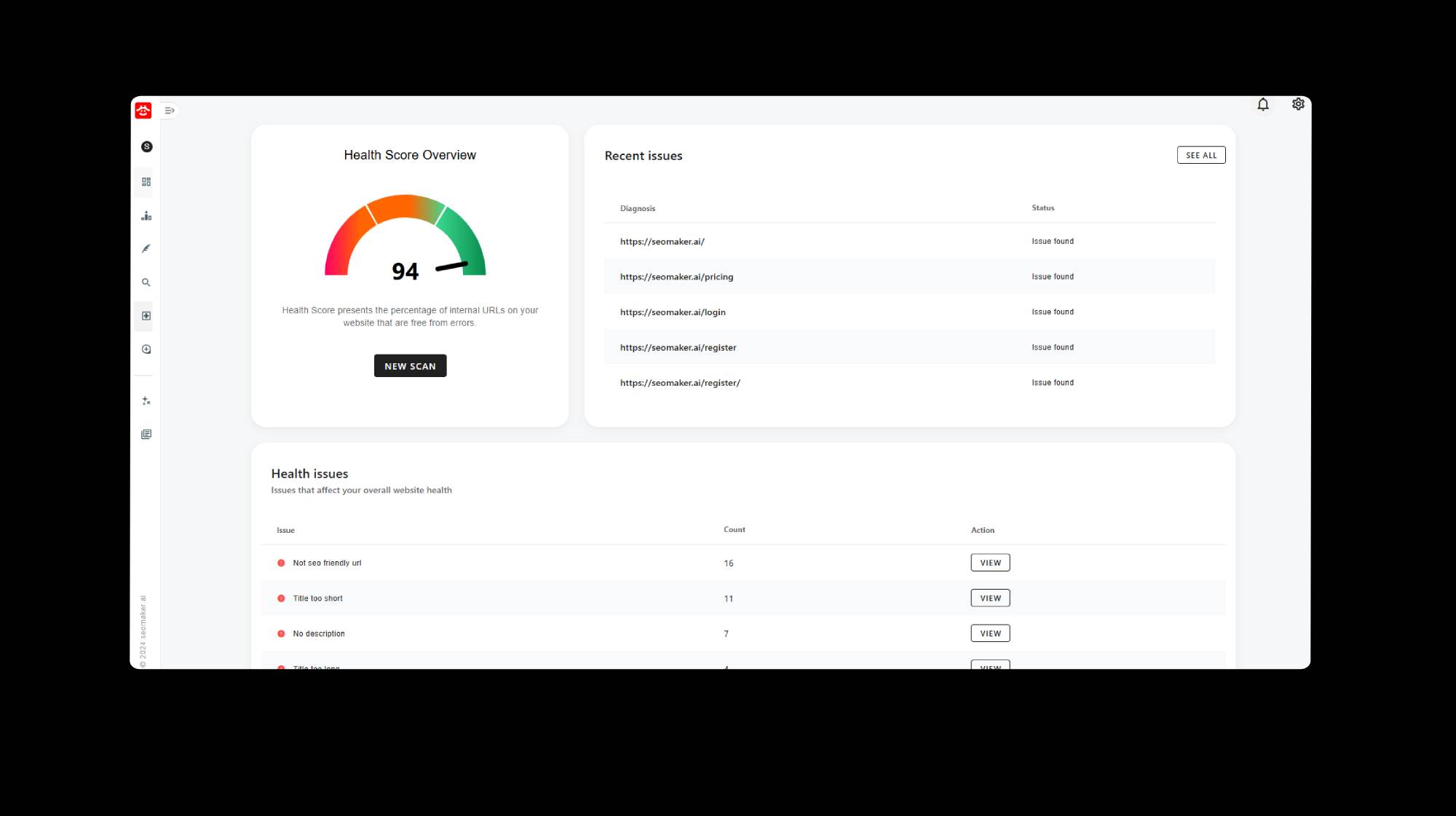The height and width of the screenshot is (816, 1456).
Task: Open the add-circle icon in sidebar
Action: tap(146, 349)
